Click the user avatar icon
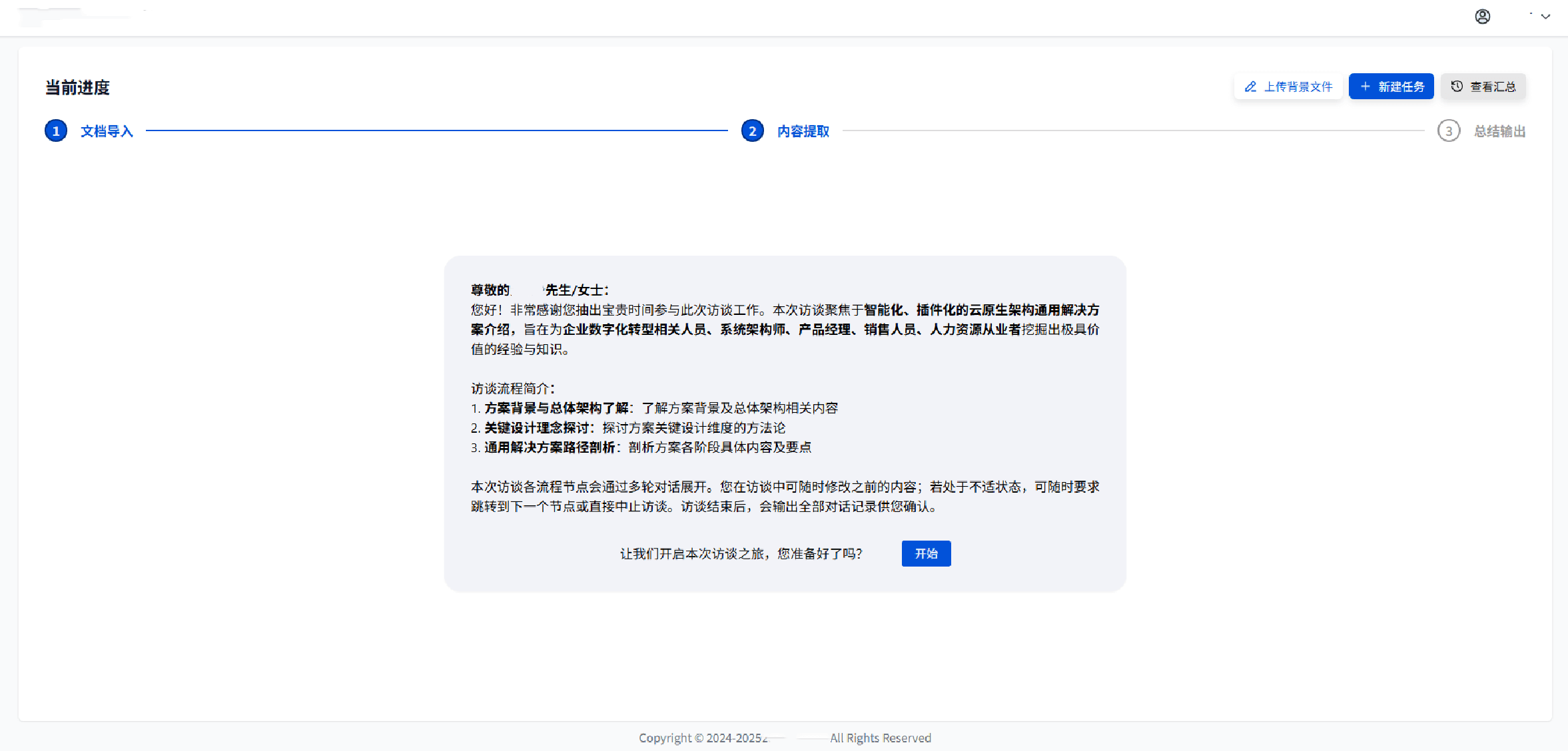The width and height of the screenshot is (1568, 751). pos(1483,17)
